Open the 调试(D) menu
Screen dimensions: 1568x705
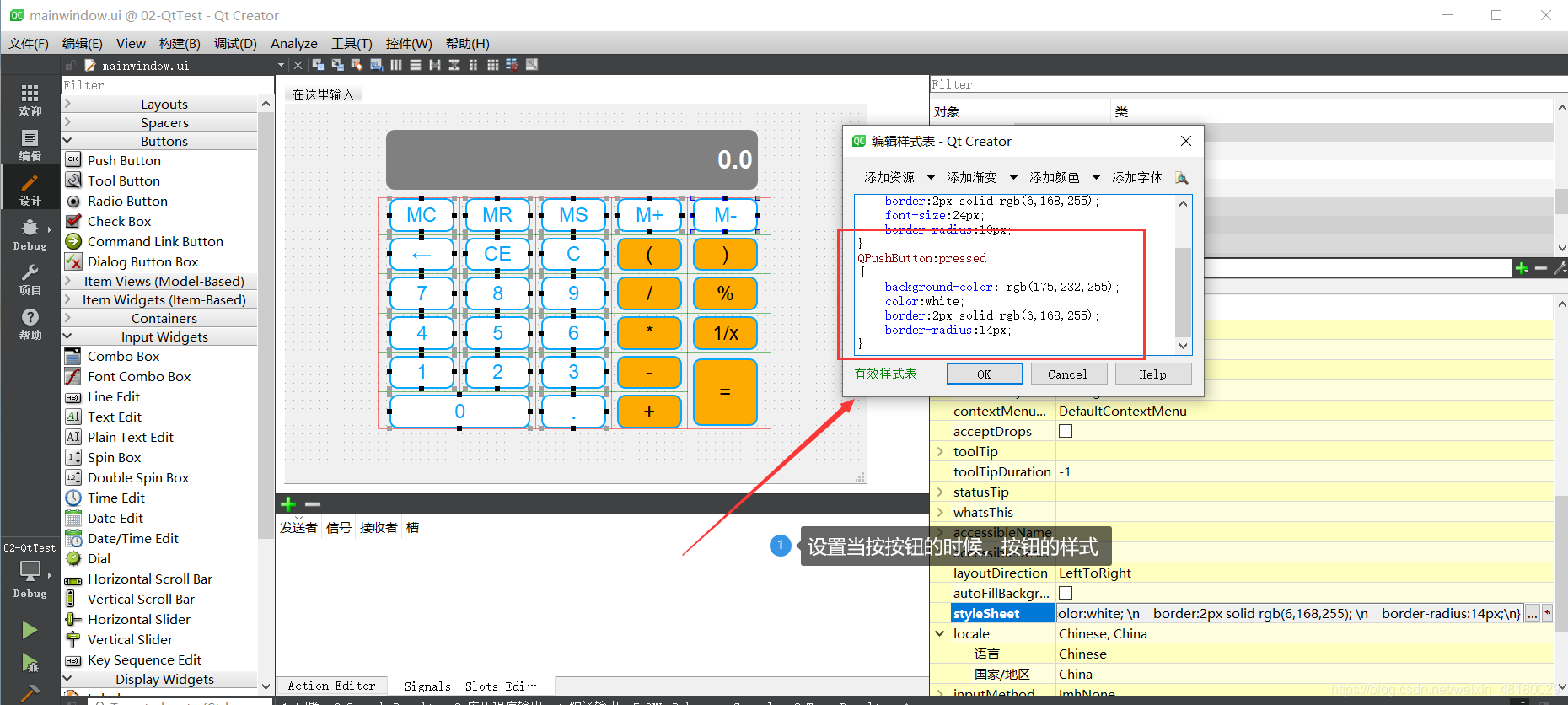(235, 43)
